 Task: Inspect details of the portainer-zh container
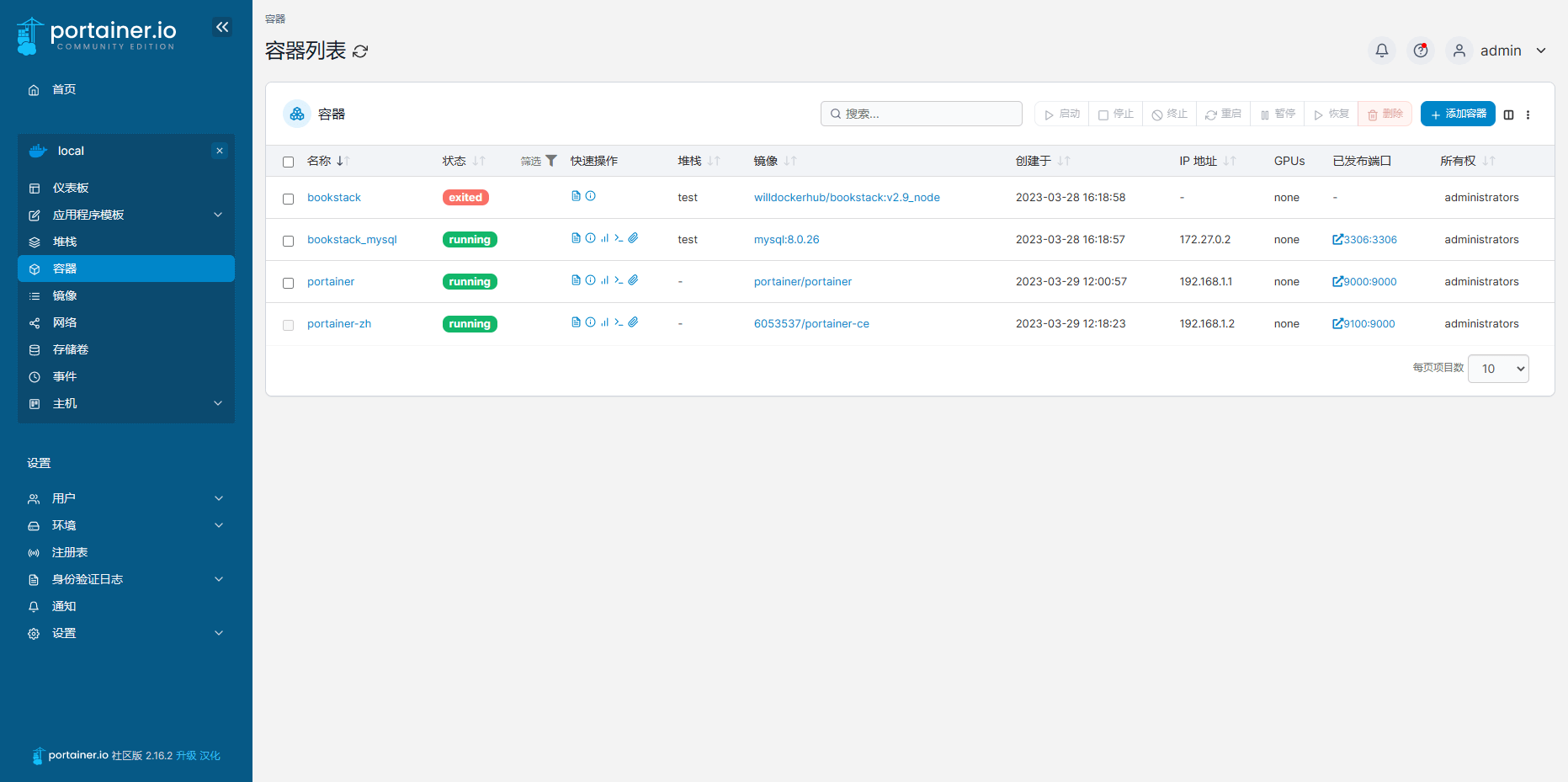589,322
